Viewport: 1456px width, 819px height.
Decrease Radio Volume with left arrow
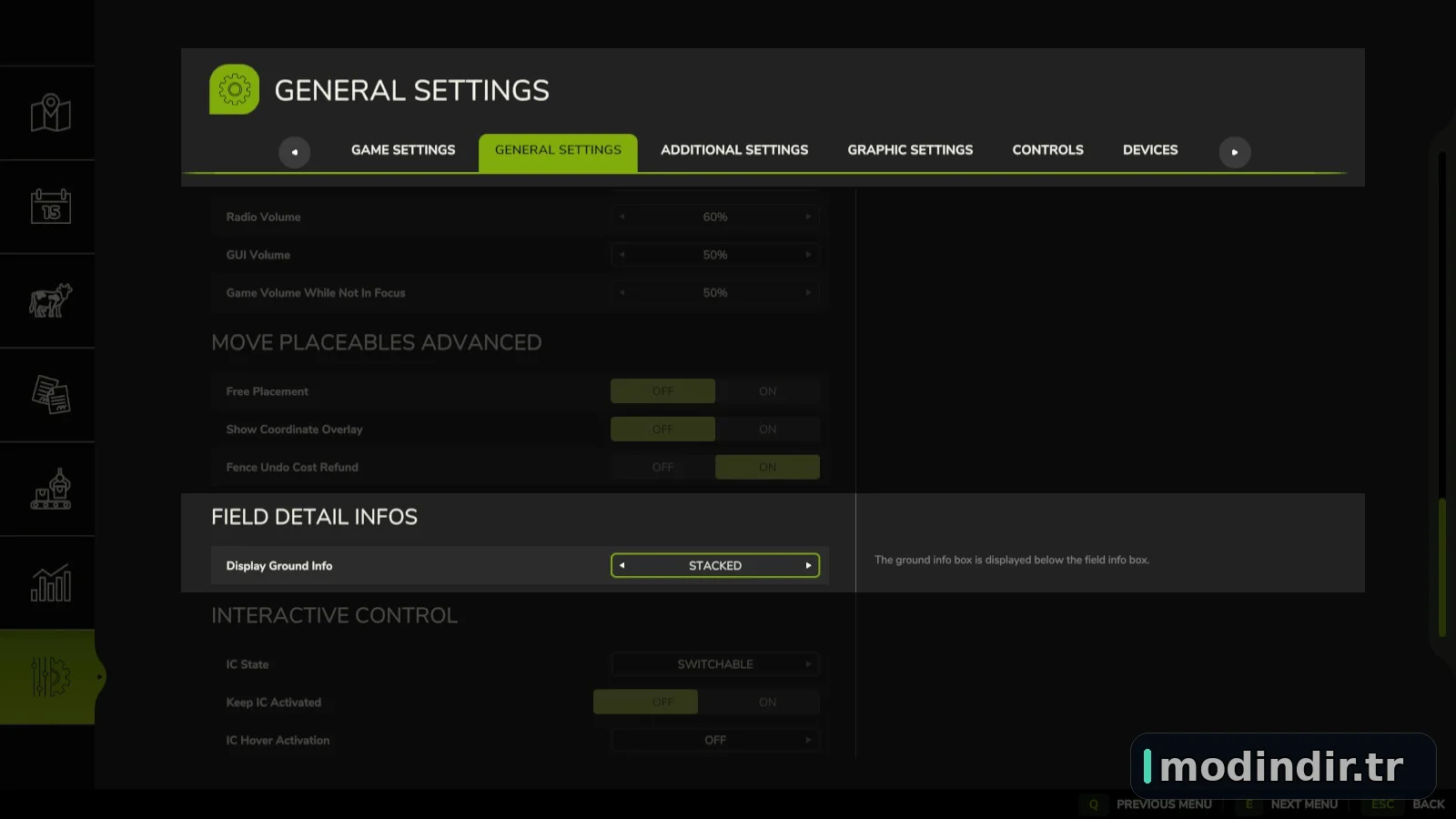click(622, 217)
